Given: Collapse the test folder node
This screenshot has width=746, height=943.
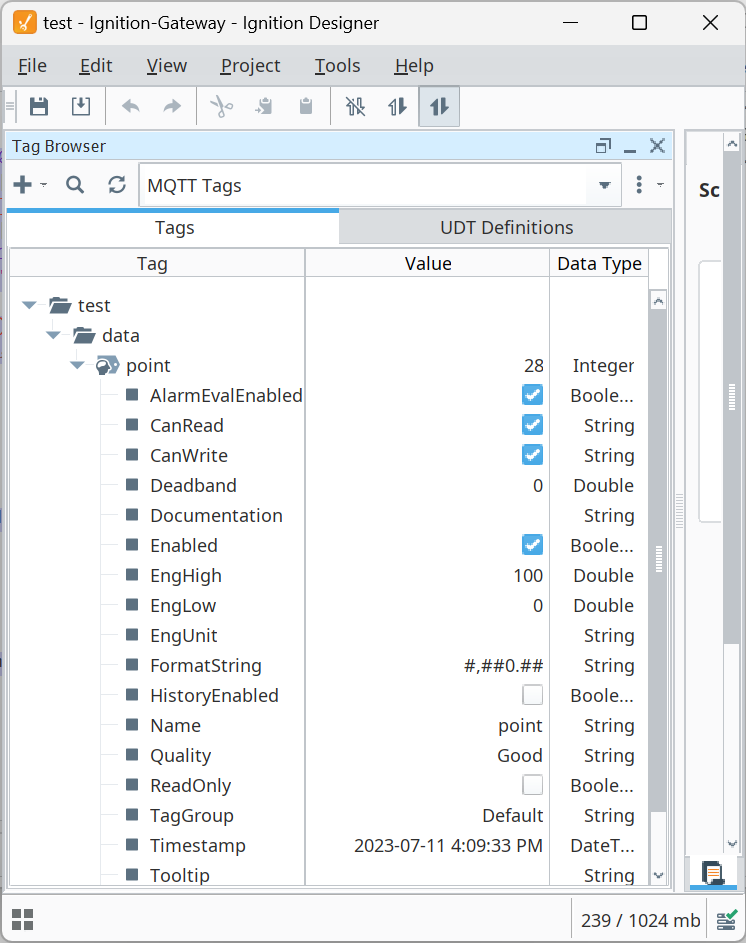Looking at the screenshot, I should (x=29, y=305).
